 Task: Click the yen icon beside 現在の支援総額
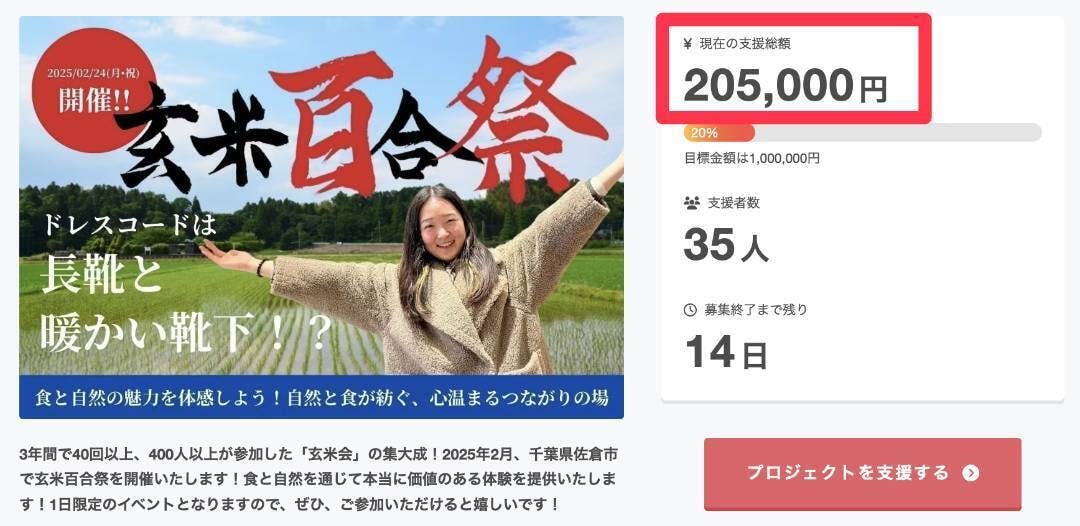(687, 44)
